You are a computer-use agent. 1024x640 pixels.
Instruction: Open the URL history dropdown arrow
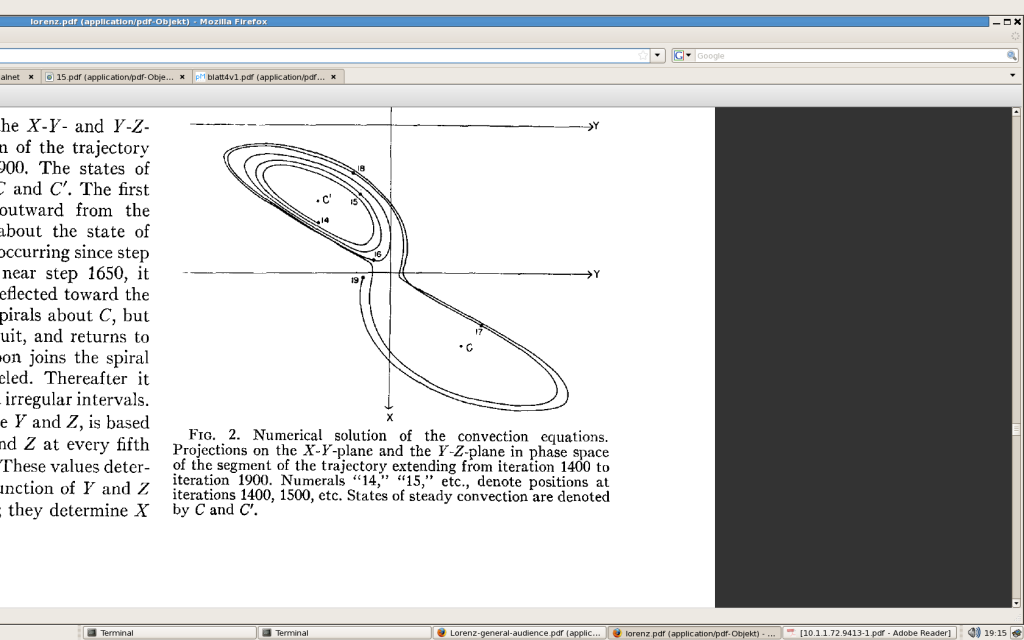tap(658, 56)
